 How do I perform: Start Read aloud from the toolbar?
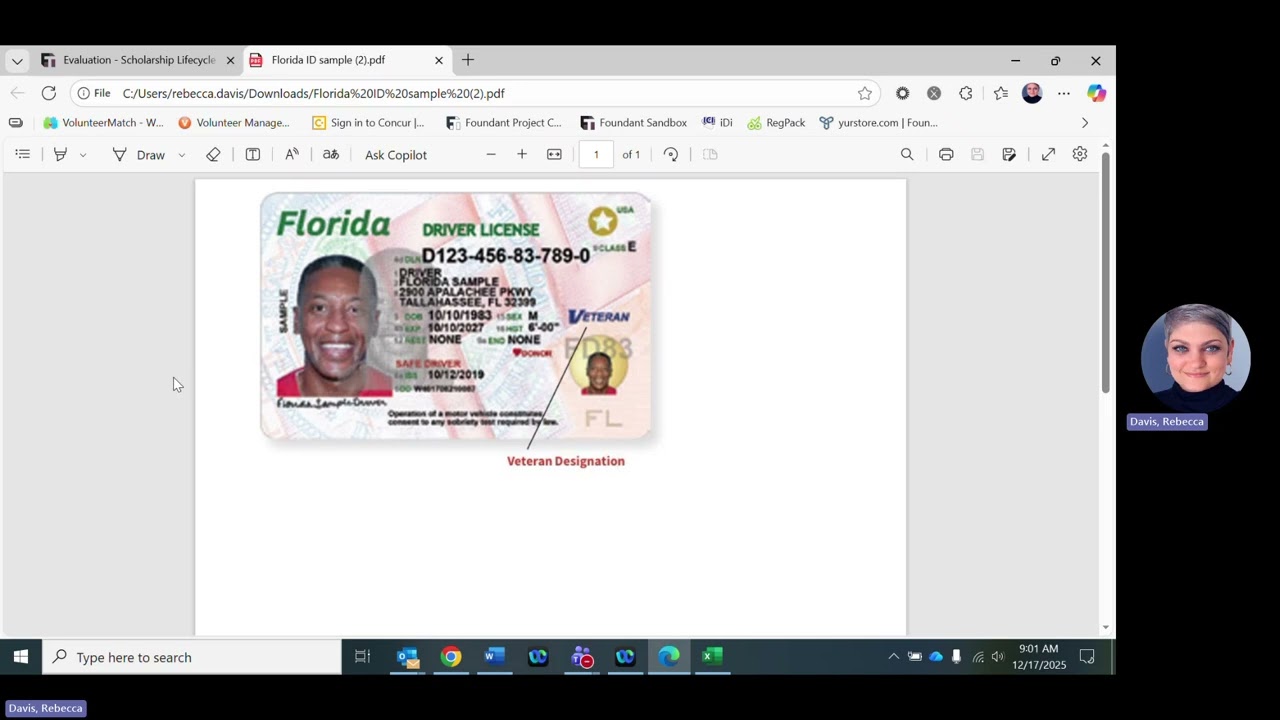pyautogui.click(x=292, y=154)
